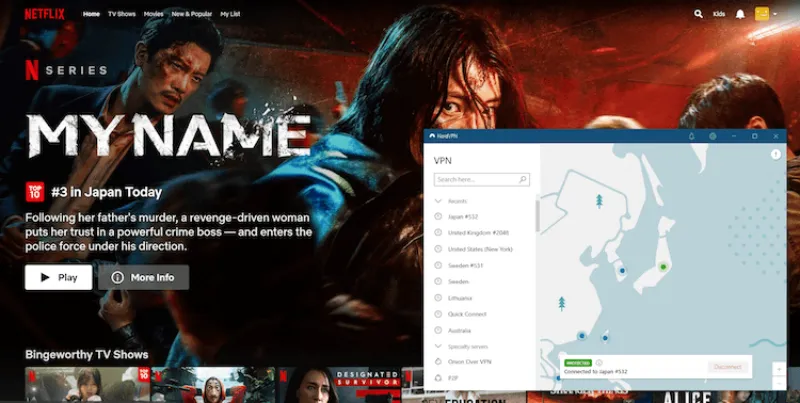
Task: Switch to Kids profile in Netflix
Action: pos(719,14)
